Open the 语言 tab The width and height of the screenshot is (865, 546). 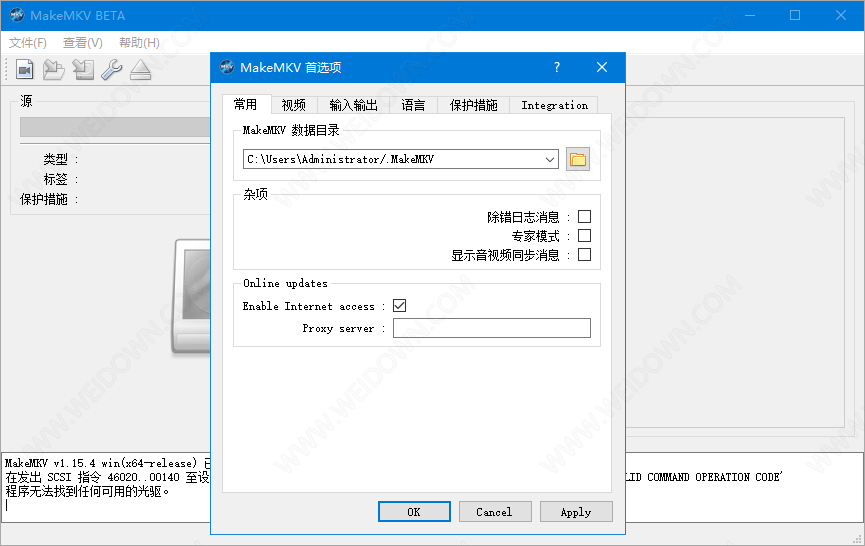point(413,105)
